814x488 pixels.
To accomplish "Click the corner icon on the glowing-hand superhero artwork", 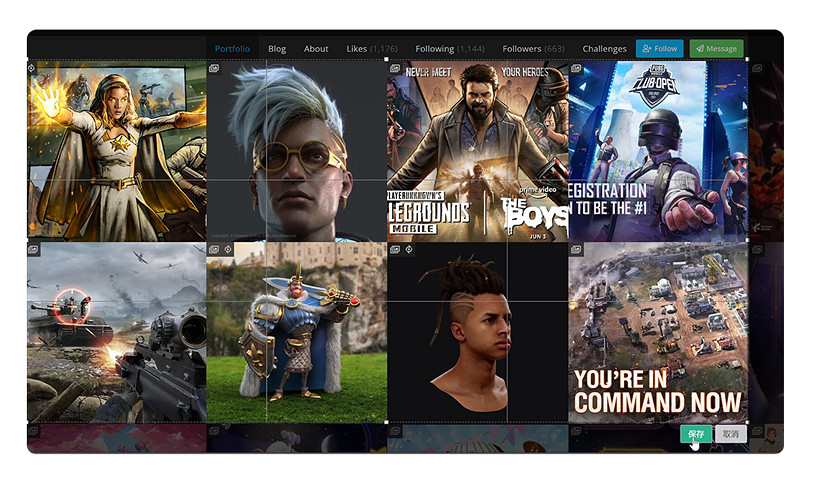I will 33,69.
